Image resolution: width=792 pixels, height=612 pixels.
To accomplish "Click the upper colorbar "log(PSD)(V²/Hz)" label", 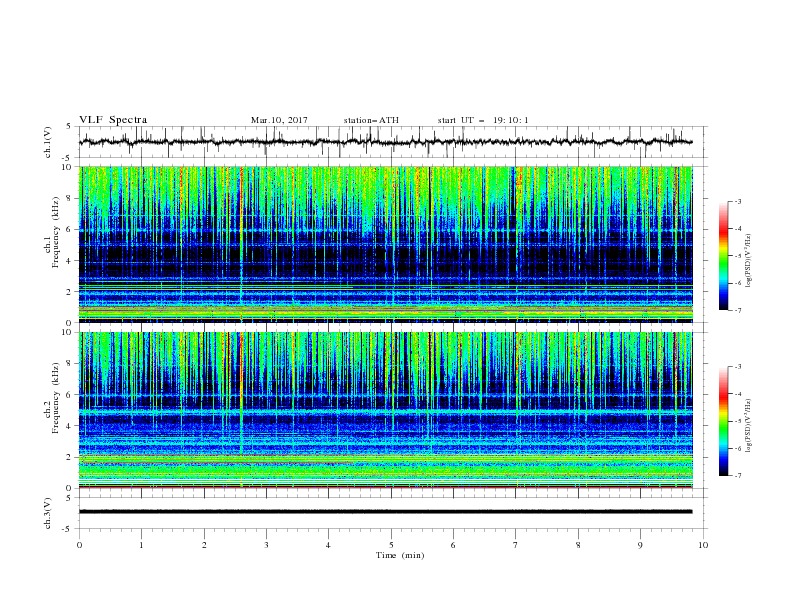I will [748, 261].
